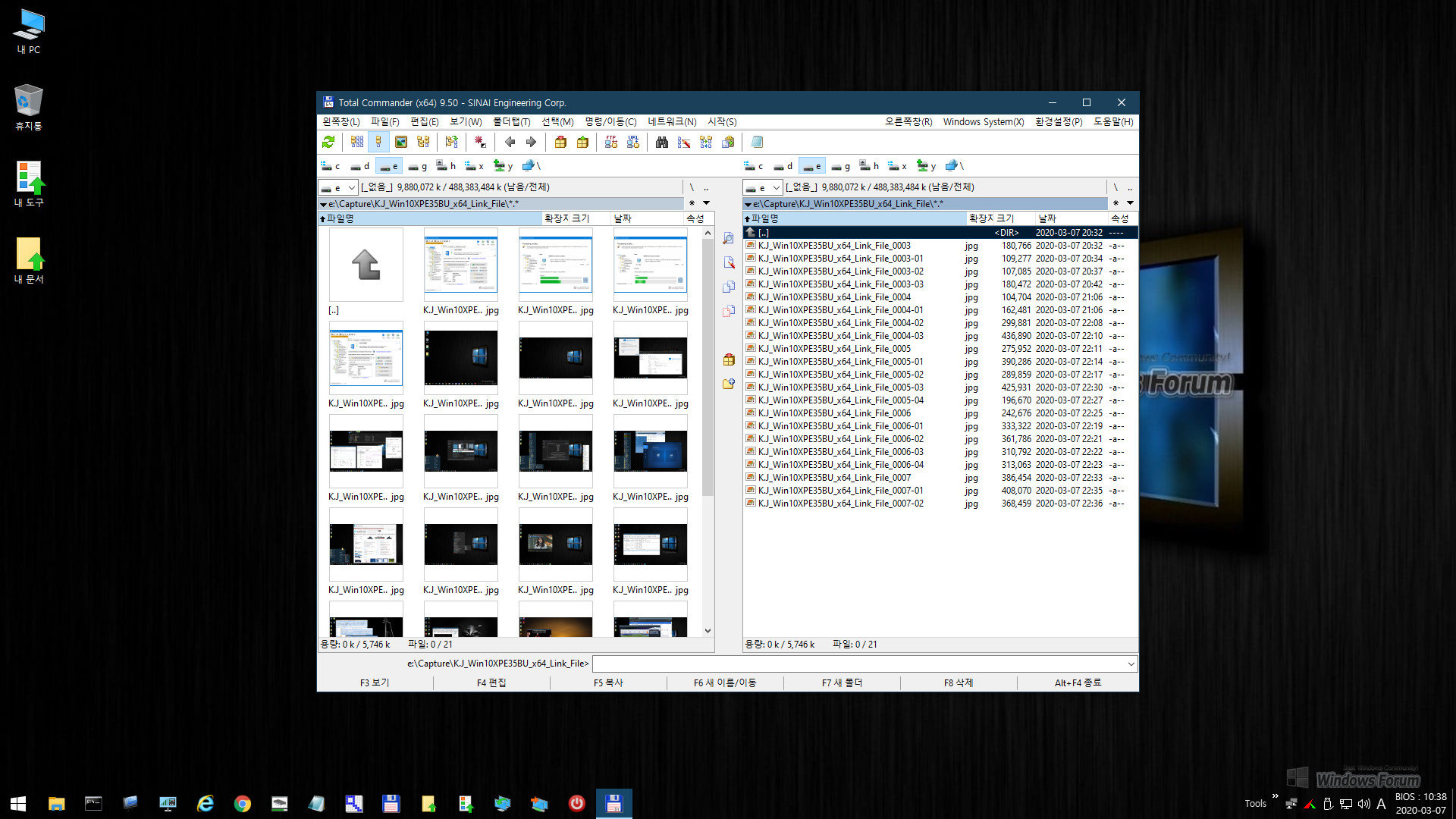Screen dimensions: 1456x819
Task: Select drive h in right panel
Action: click(869, 166)
